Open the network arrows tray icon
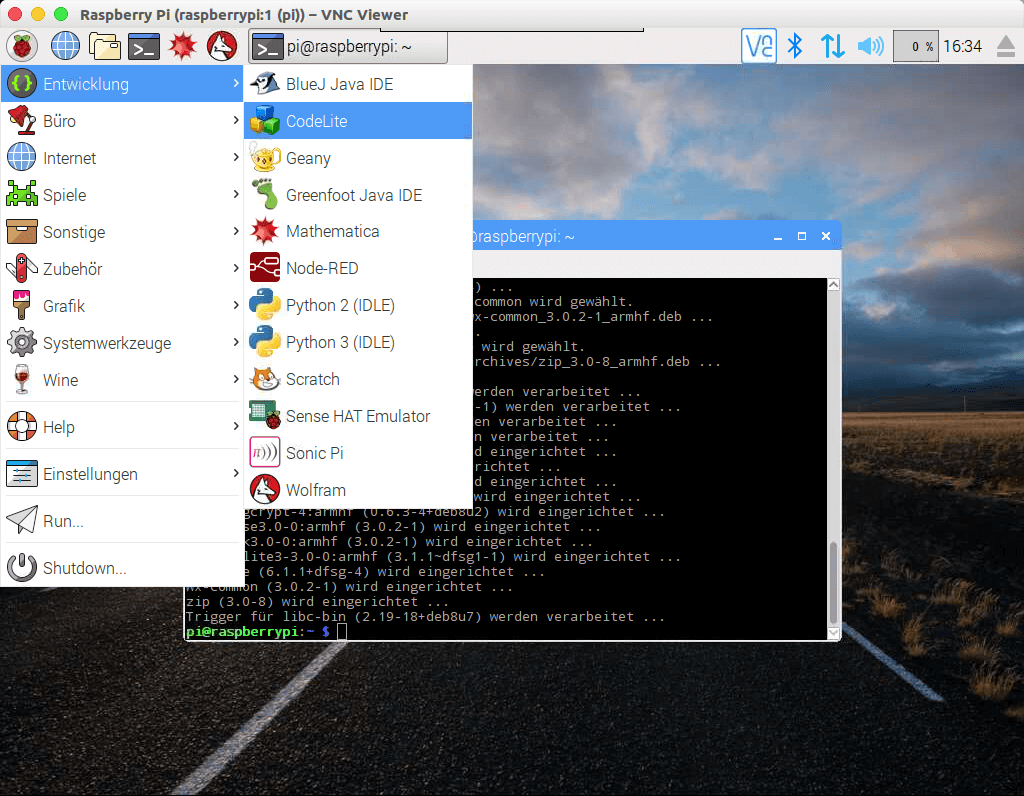 click(x=832, y=46)
